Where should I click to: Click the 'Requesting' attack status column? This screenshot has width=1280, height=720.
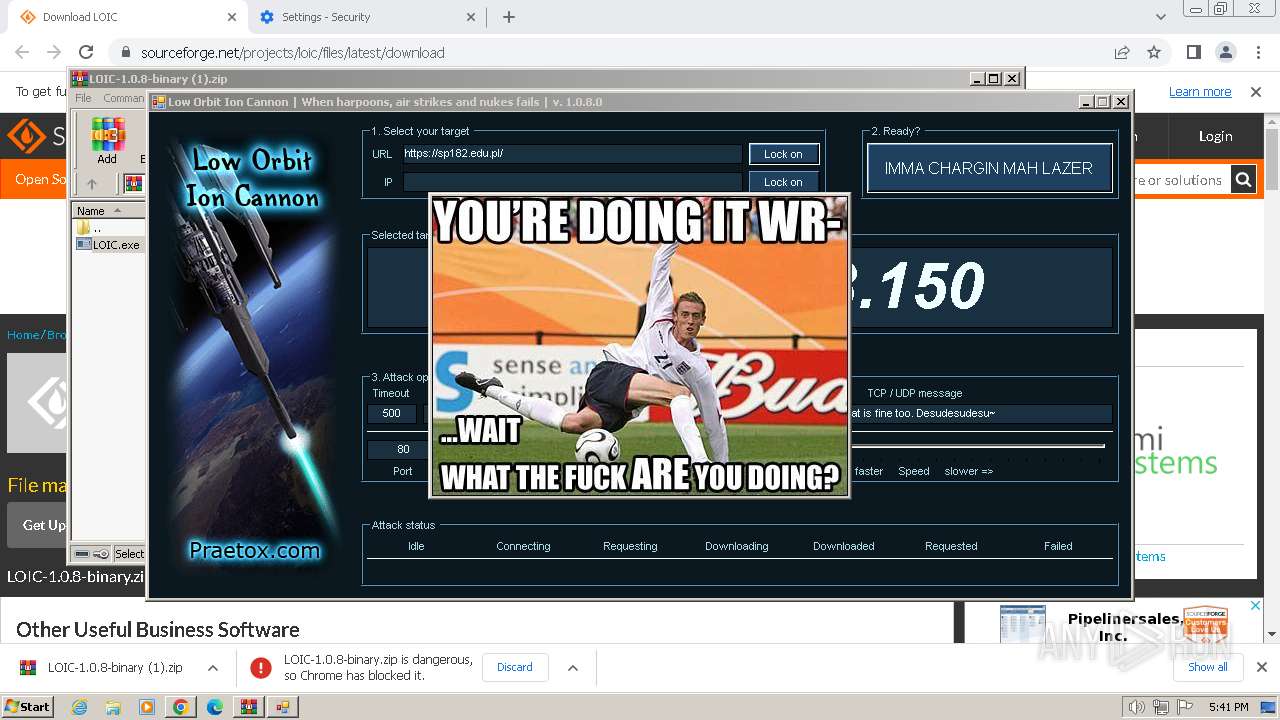coord(630,546)
